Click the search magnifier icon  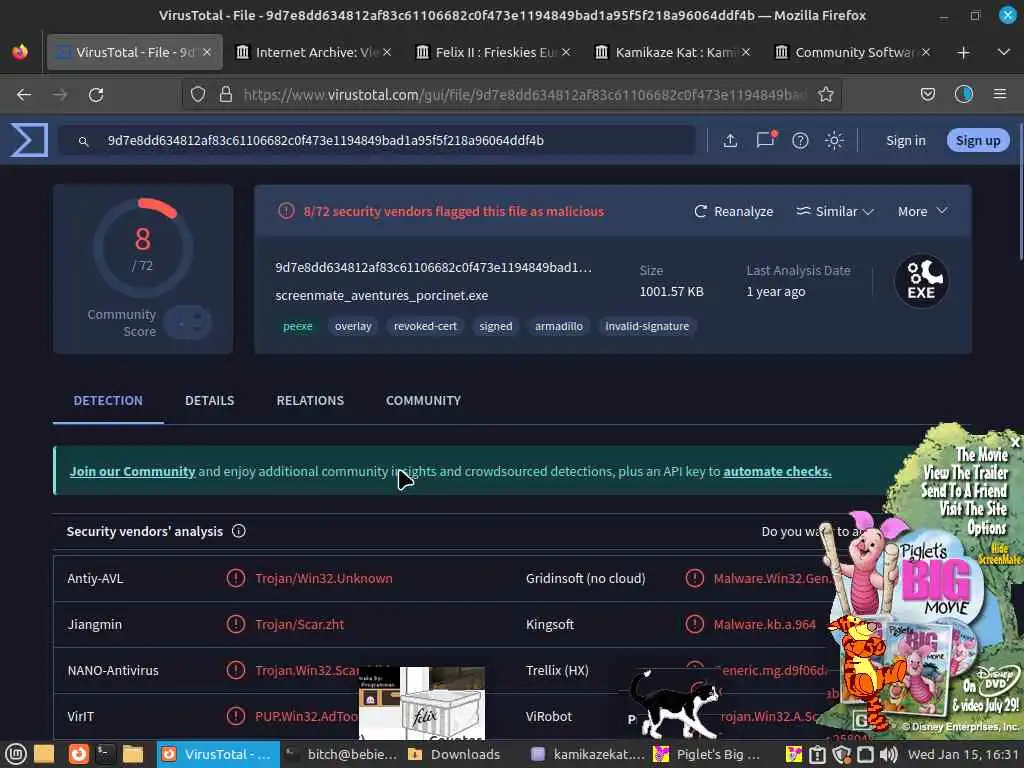point(84,141)
